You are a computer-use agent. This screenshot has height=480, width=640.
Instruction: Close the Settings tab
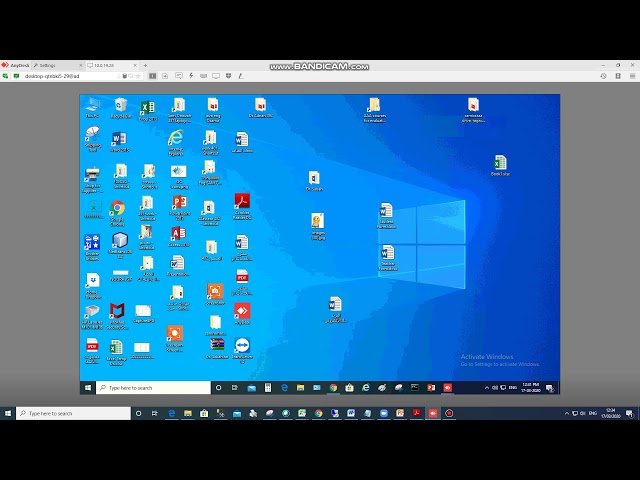tap(80, 65)
